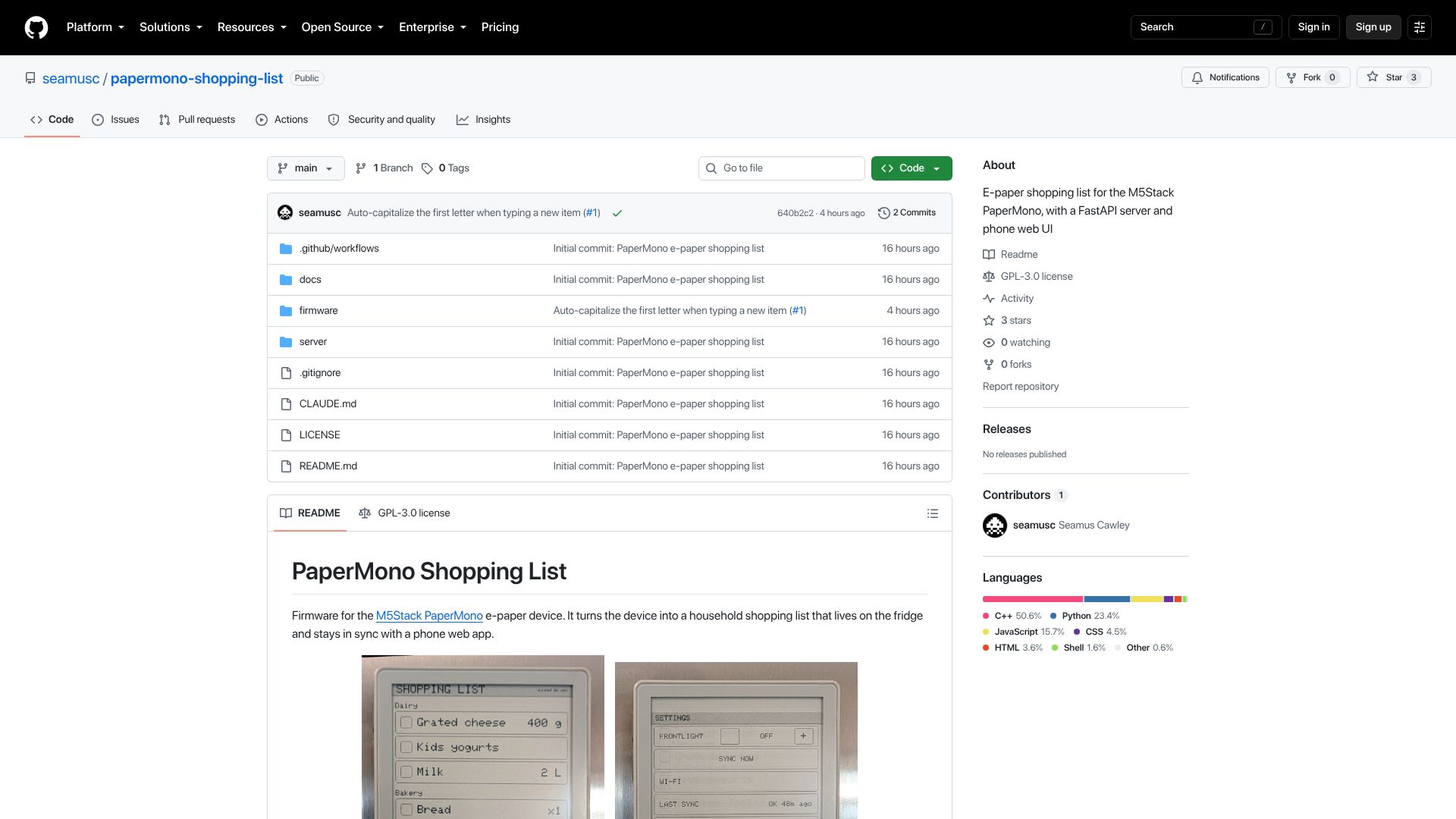
Task: Click the C++ segment of the languages bar
Action: tap(1033, 599)
